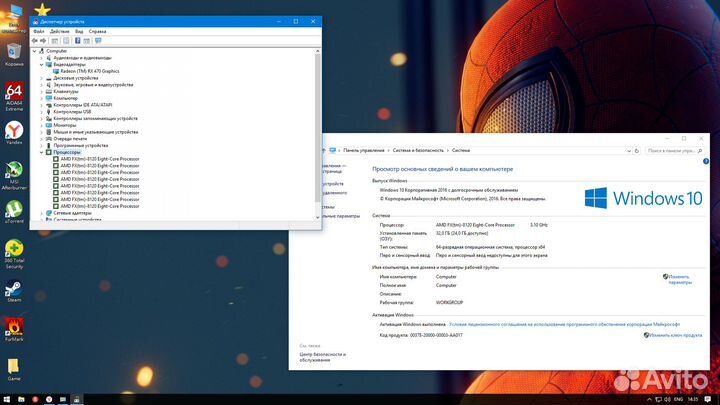This screenshot has width=720, height=405.
Task: Open the Вид menu
Action: [x=79, y=31]
